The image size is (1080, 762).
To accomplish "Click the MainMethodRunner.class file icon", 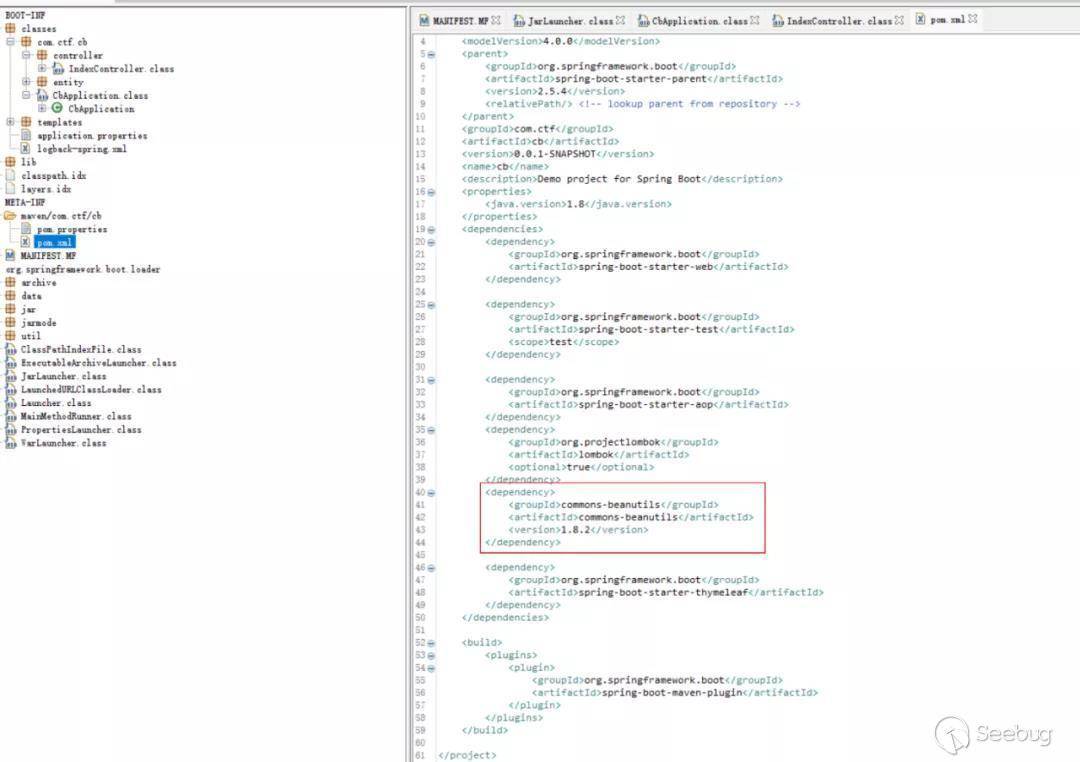I will pos(10,416).
